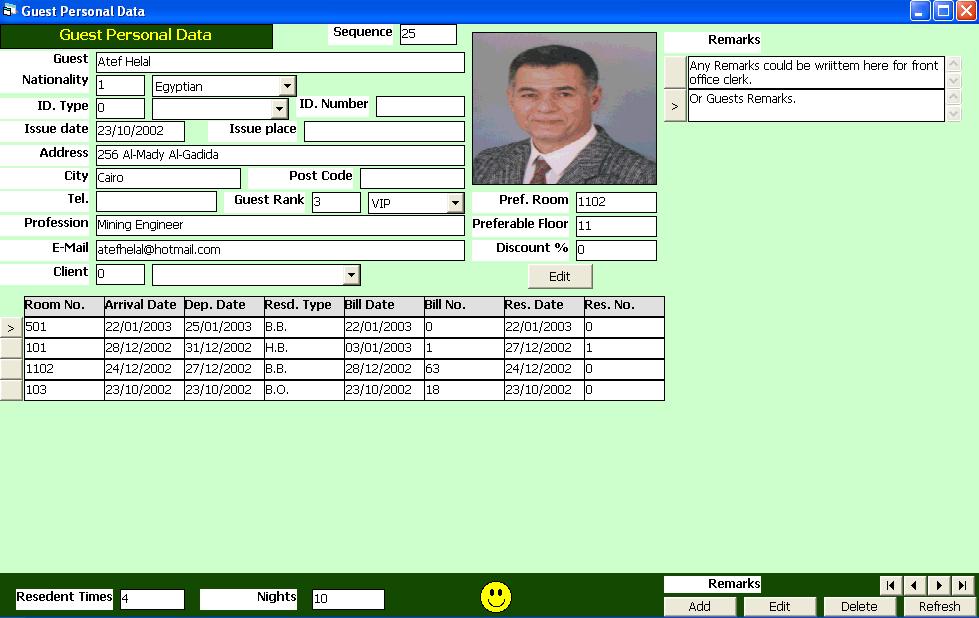The height and width of the screenshot is (618, 979).
Task: Expand the Client dropdown list
Action: 351,274
